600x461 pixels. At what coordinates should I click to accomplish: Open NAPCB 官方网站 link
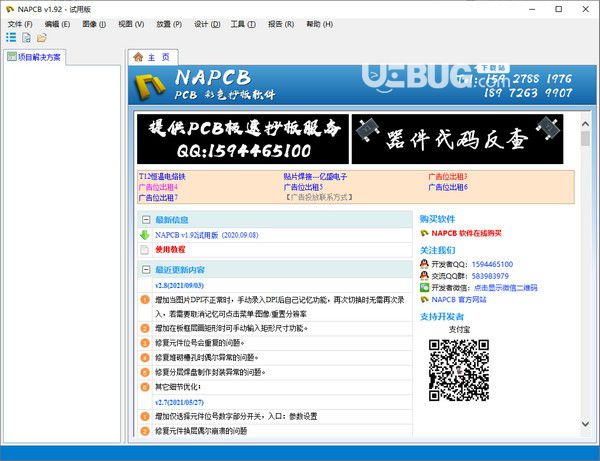coord(459,300)
